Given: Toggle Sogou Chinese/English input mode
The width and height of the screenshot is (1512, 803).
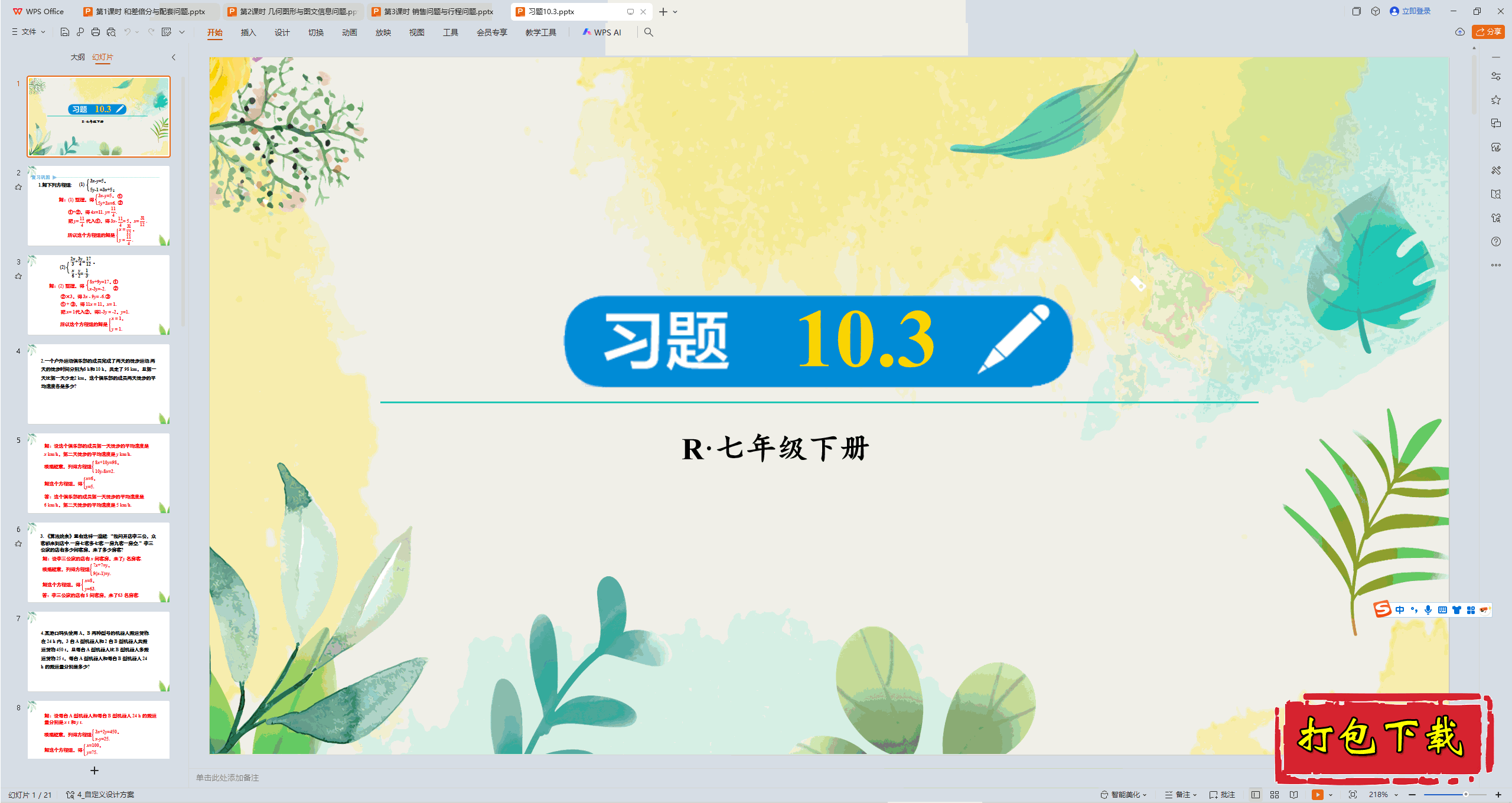Looking at the screenshot, I should (x=1400, y=610).
